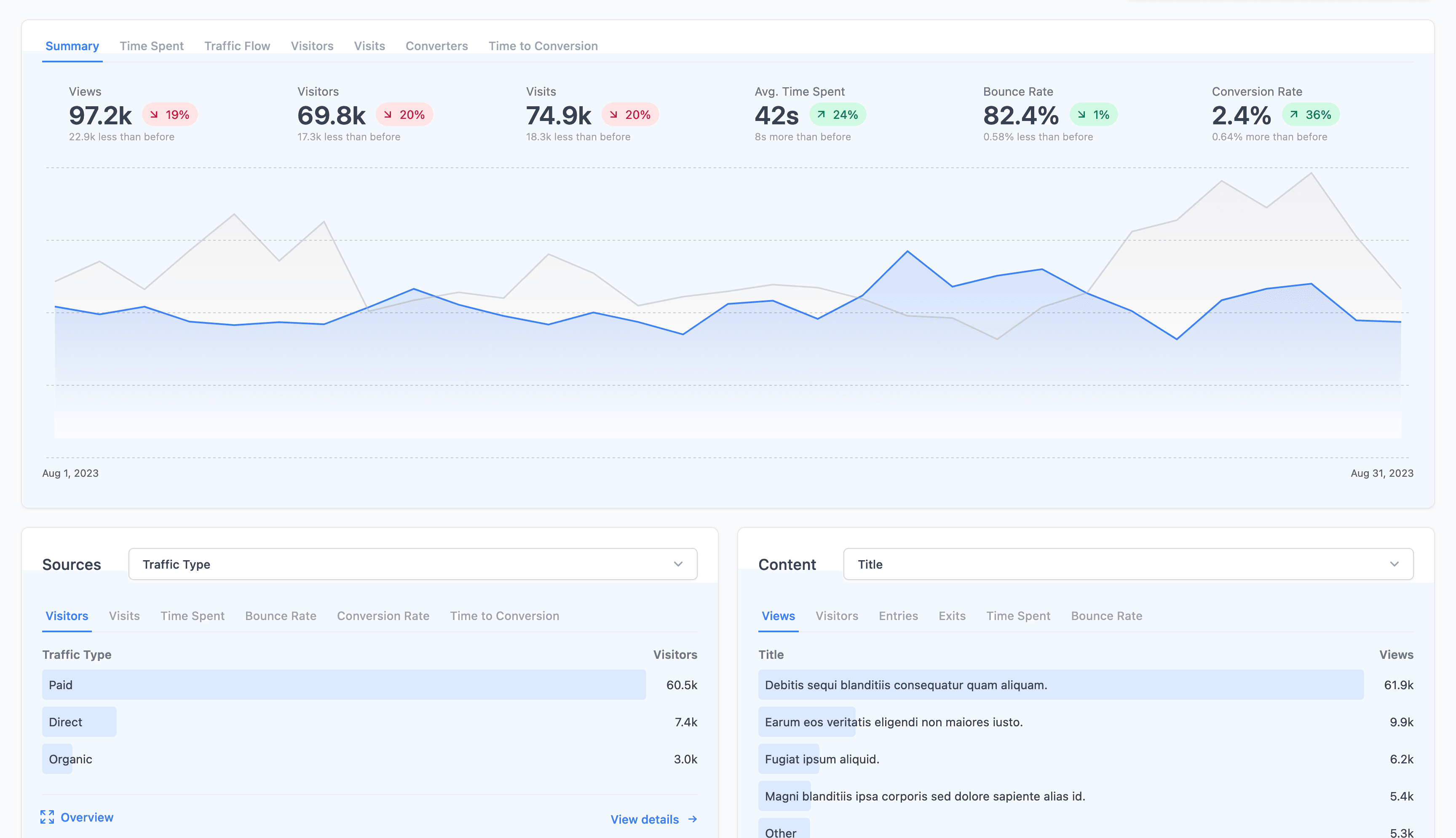The height and width of the screenshot is (838, 1456).
Task: Click the Conversion Rate 36% increase badge
Action: click(x=1311, y=115)
